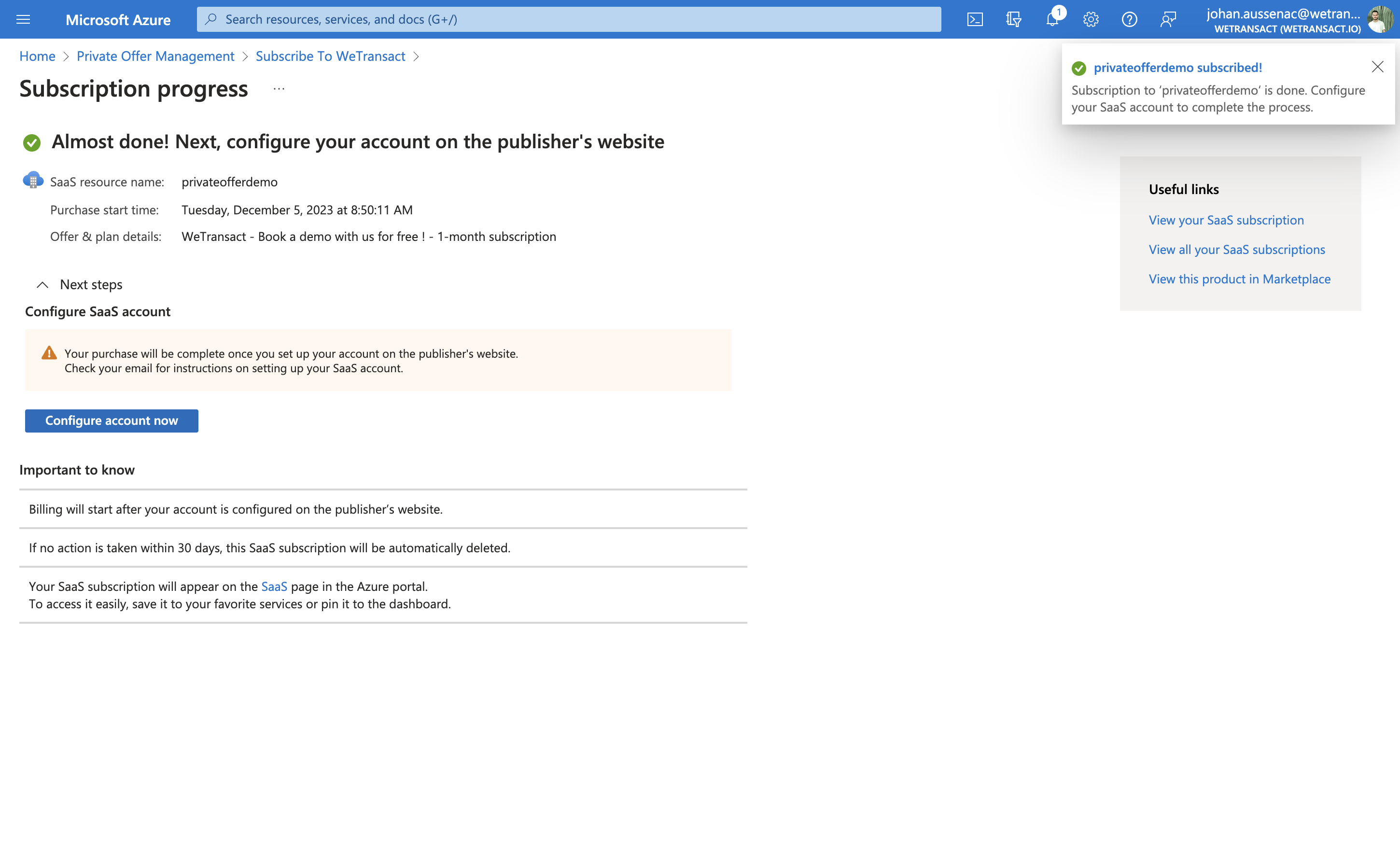Click the purchase time 'Tuesday, December 5, 2023 at 8:50:11 AM'

point(297,210)
